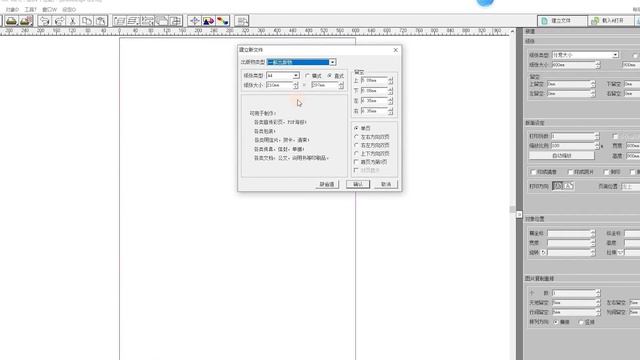Image resolution: width=640 pixels, height=360 pixels.
Task: Adjust 行间留空 stepper in side panel
Action: 598,312
